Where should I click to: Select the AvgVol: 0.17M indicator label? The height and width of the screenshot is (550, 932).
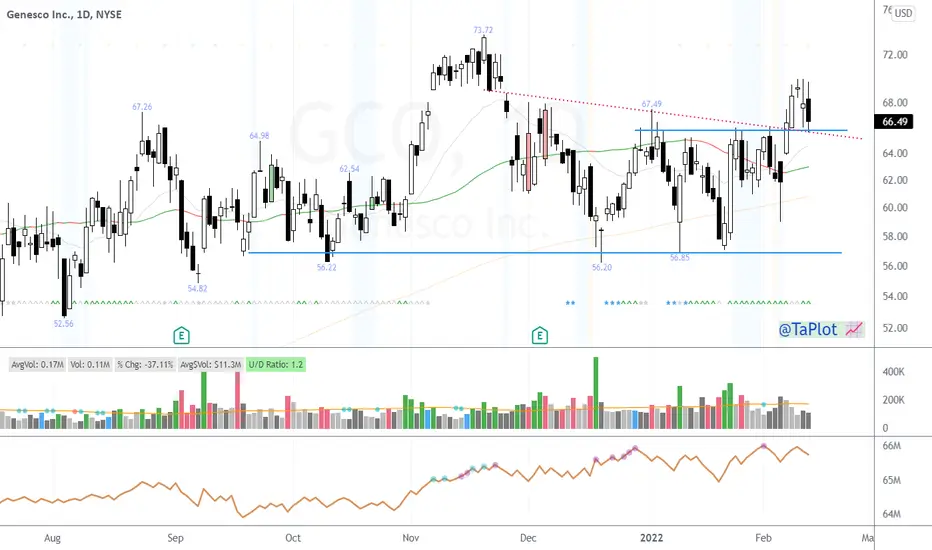pos(37,364)
